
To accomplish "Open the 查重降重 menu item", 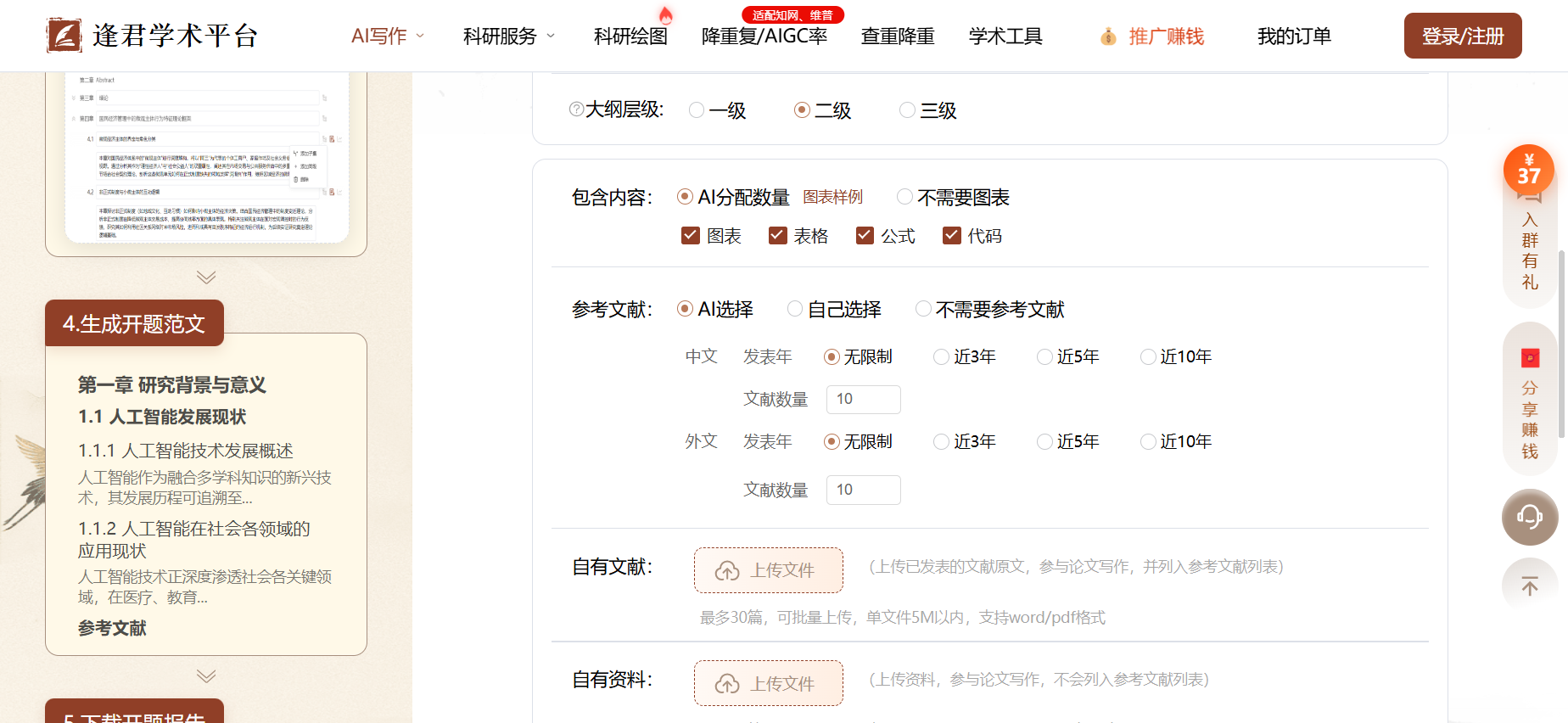I will [898, 36].
